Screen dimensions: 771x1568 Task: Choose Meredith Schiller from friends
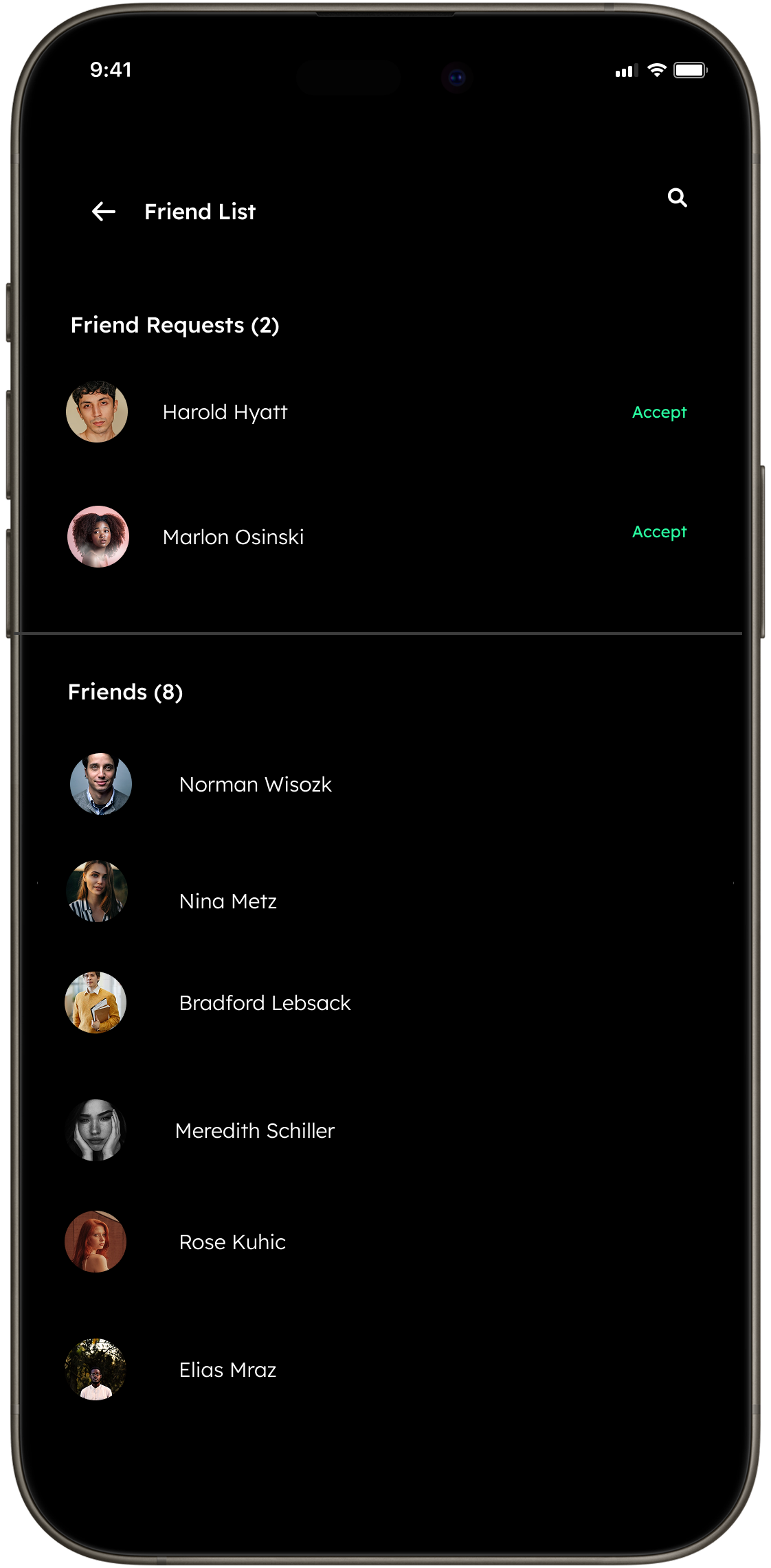tap(255, 1131)
